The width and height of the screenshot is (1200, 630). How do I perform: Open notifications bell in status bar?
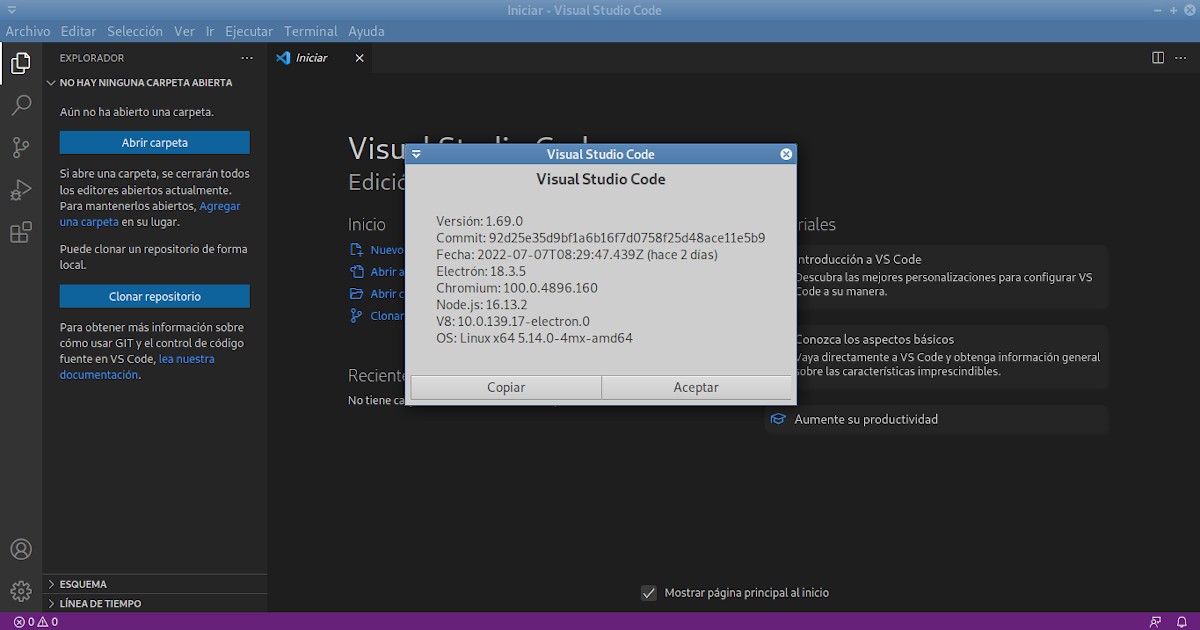pyautogui.click(x=1181, y=622)
